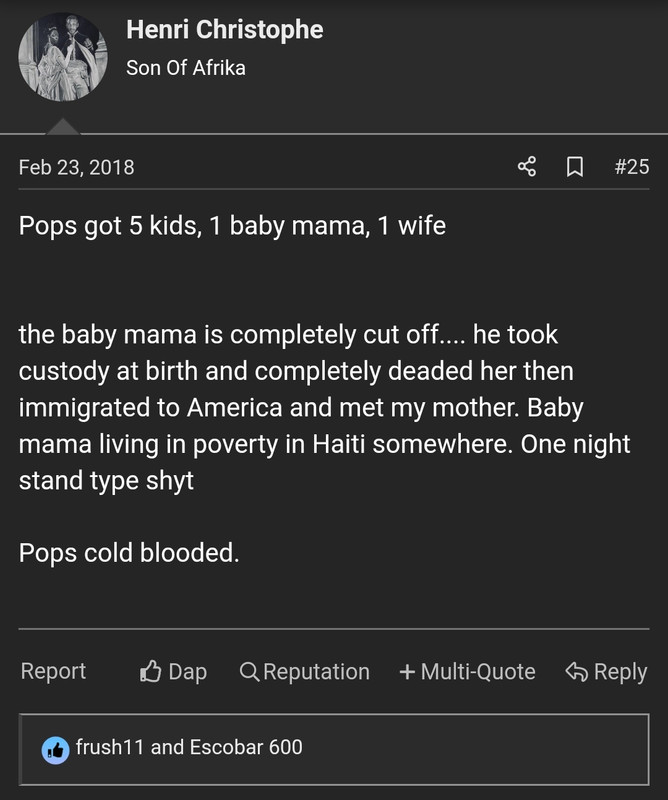Open the #25 post permalink
Viewport: 668px width, 800px height.
coord(631,167)
